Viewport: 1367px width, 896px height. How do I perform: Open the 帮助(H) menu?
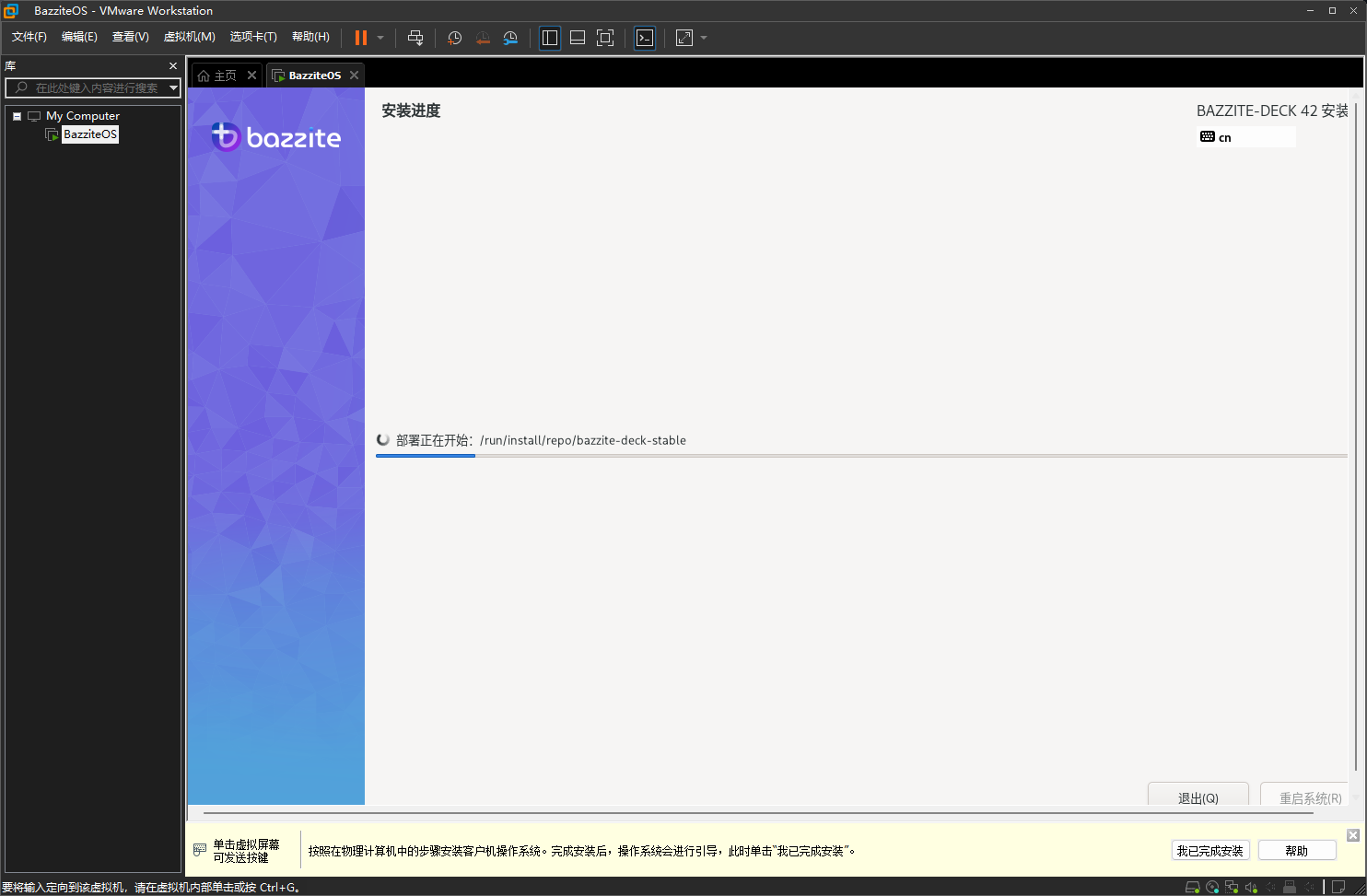[x=310, y=37]
